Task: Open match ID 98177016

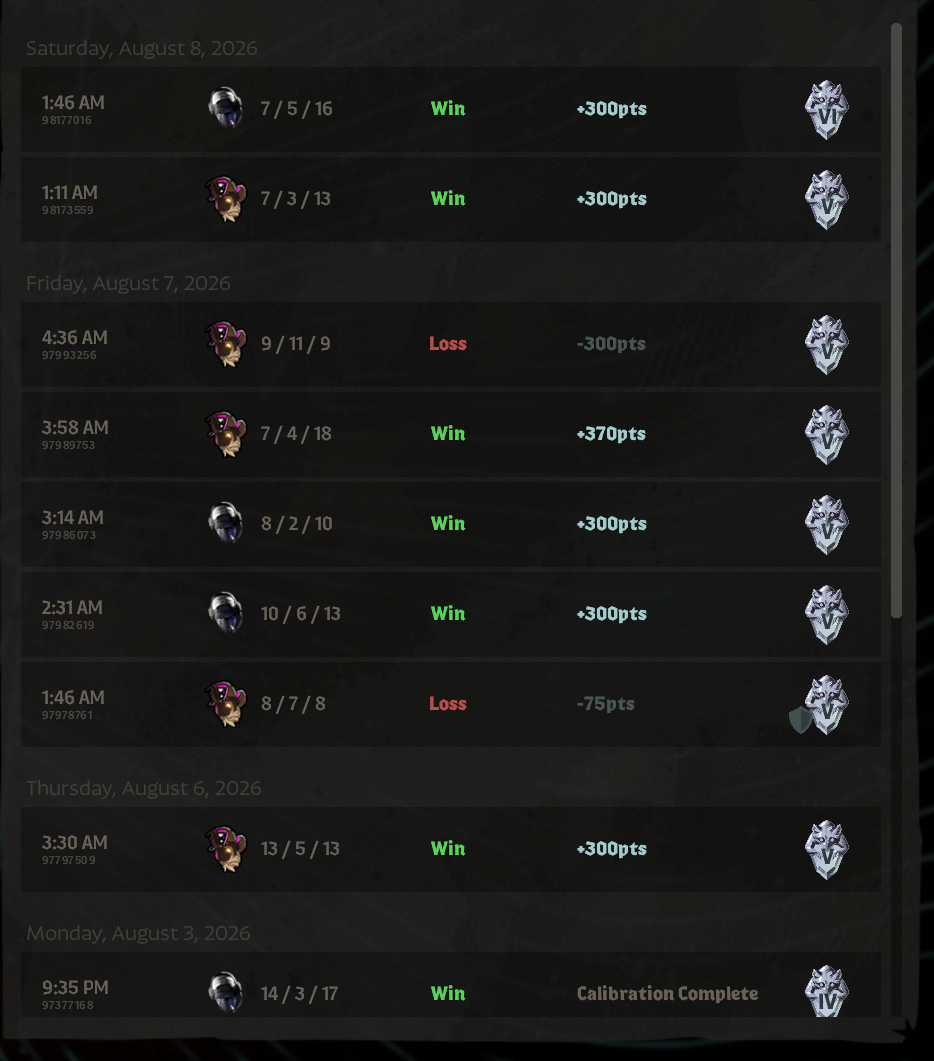Action: (x=66, y=120)
